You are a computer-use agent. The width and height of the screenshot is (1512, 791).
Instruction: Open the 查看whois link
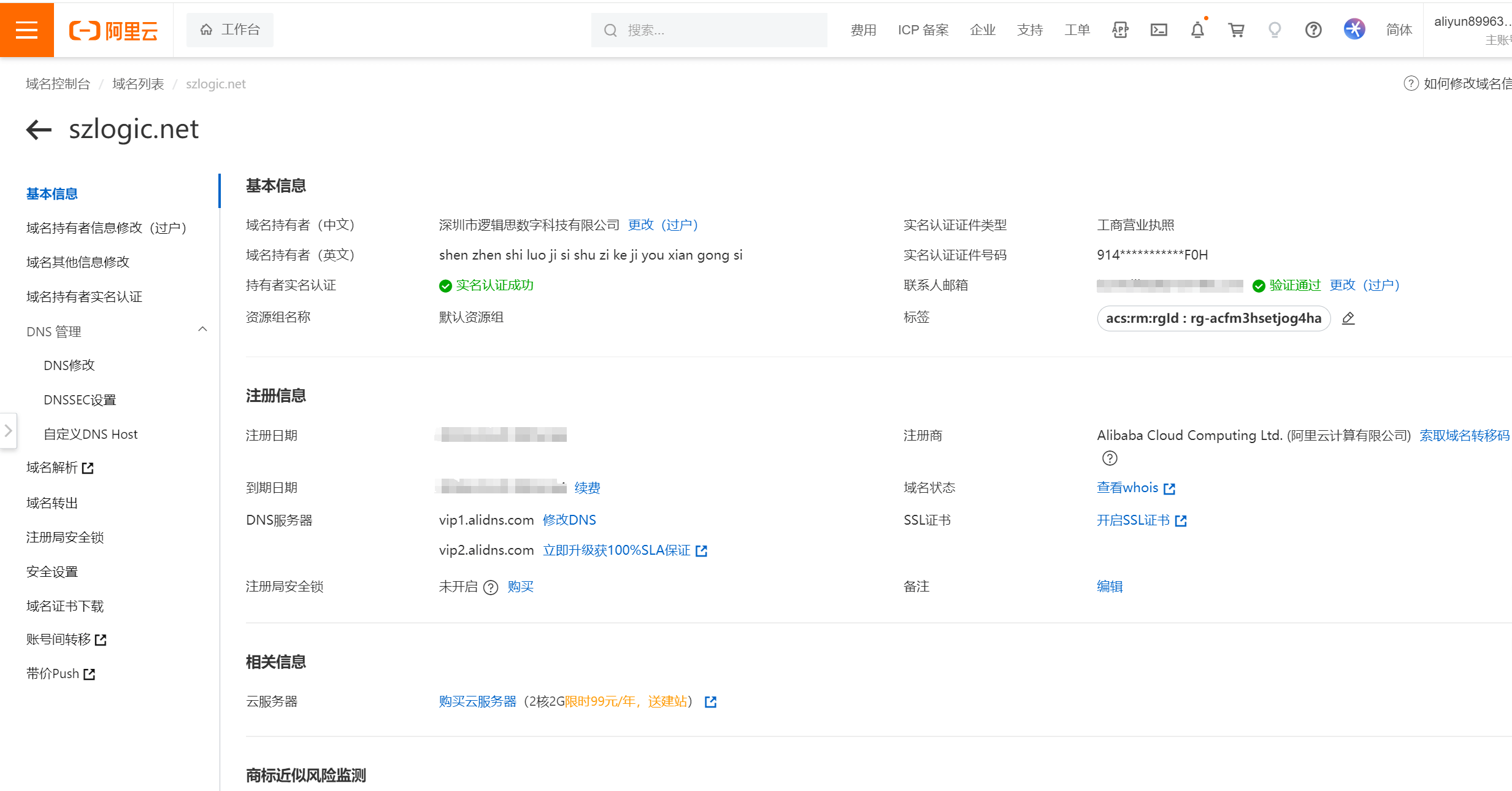point(1129,487)
